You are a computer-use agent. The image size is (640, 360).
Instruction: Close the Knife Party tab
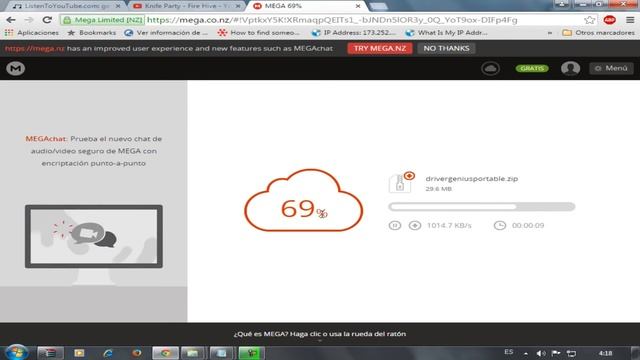(x=238, y=6)
